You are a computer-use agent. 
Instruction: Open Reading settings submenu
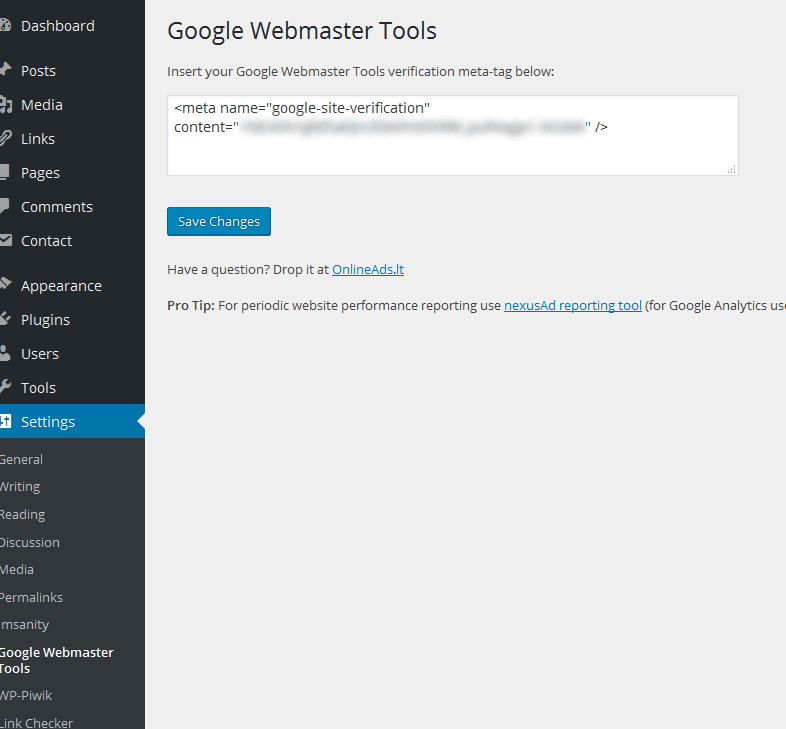(22, 515)
